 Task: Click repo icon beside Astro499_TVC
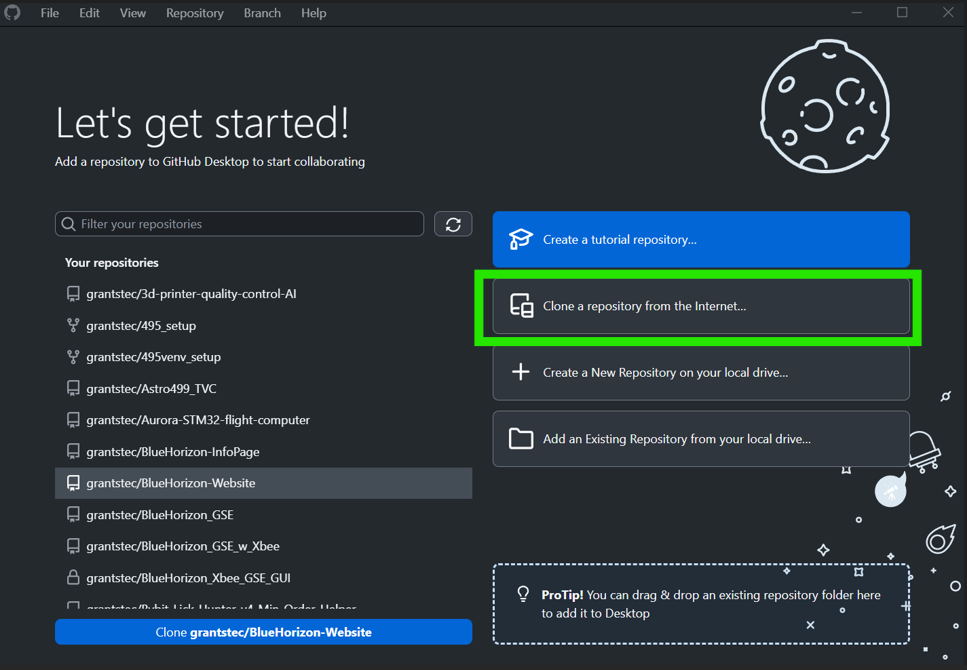point(73,389)
